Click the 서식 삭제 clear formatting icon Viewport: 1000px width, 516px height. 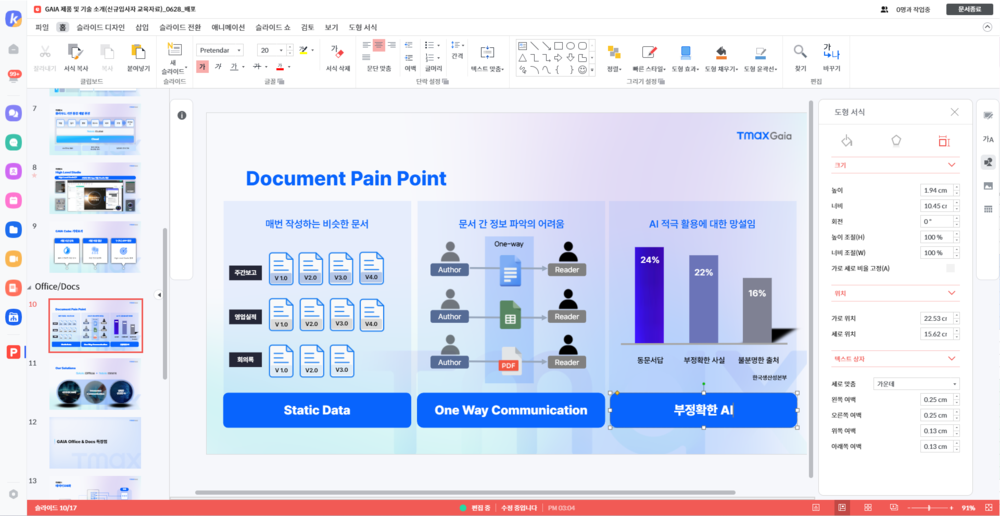click(338, 53)
